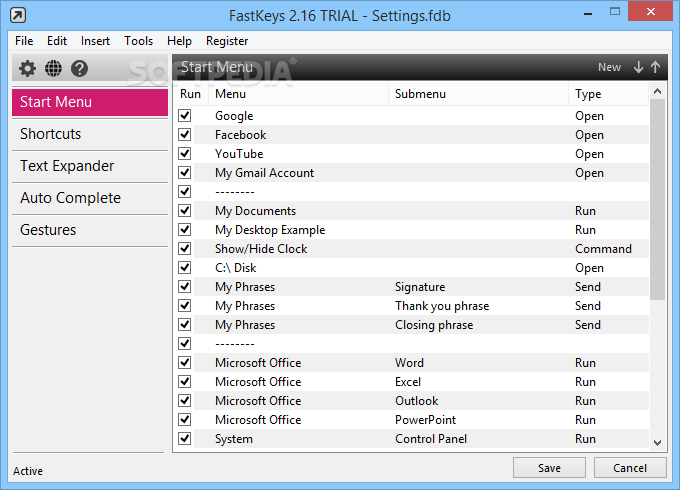This screenshot has width=680, height=490.
Task: Toggle the Facebook Run checkbox
Action: [x=185, y=134]
